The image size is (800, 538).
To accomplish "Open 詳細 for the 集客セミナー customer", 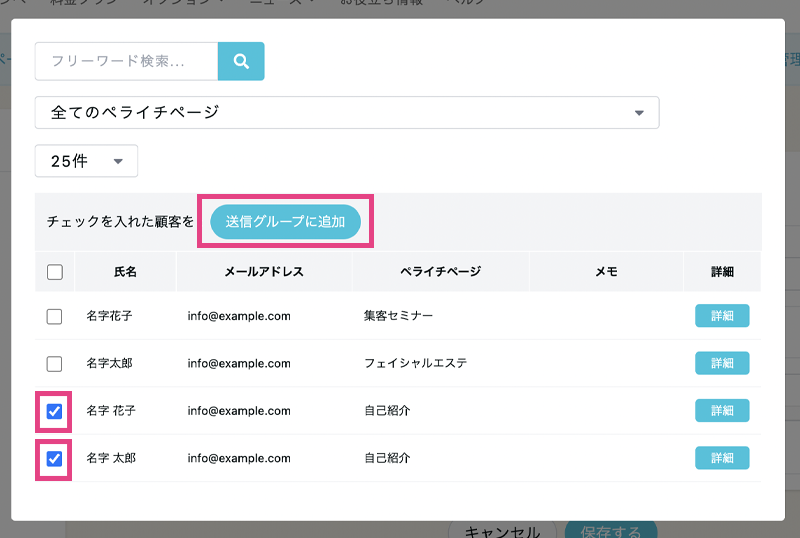I will coord(722,316).
